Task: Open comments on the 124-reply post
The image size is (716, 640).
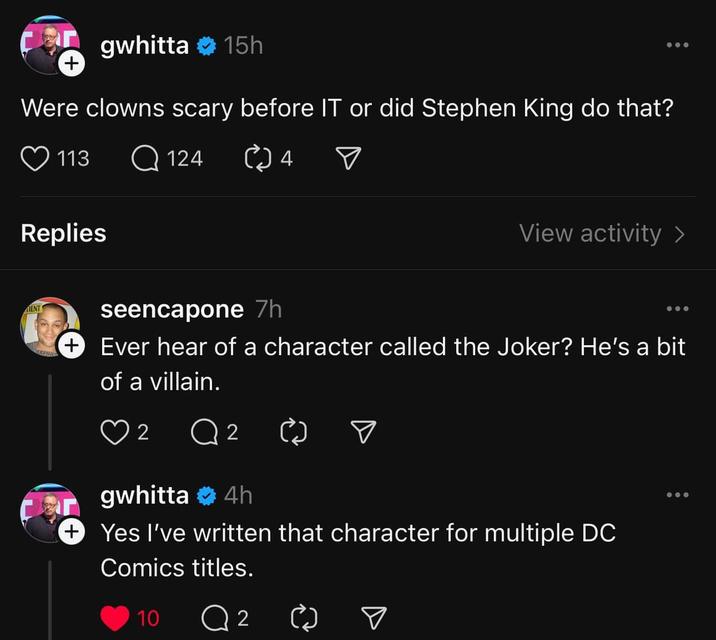Action: [148, 158]
